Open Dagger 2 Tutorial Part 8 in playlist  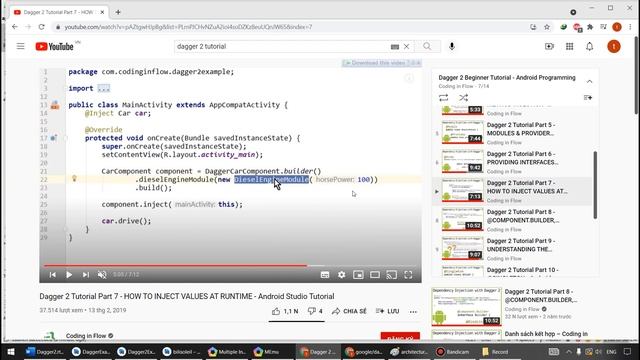click(x=512, y=220)
